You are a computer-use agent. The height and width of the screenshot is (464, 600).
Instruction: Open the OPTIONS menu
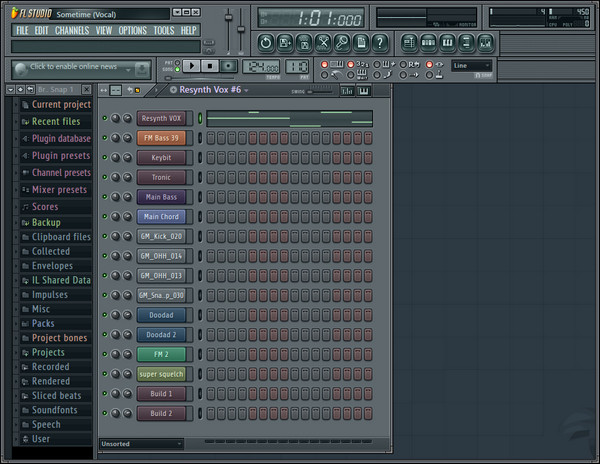(x=132, y=30)
